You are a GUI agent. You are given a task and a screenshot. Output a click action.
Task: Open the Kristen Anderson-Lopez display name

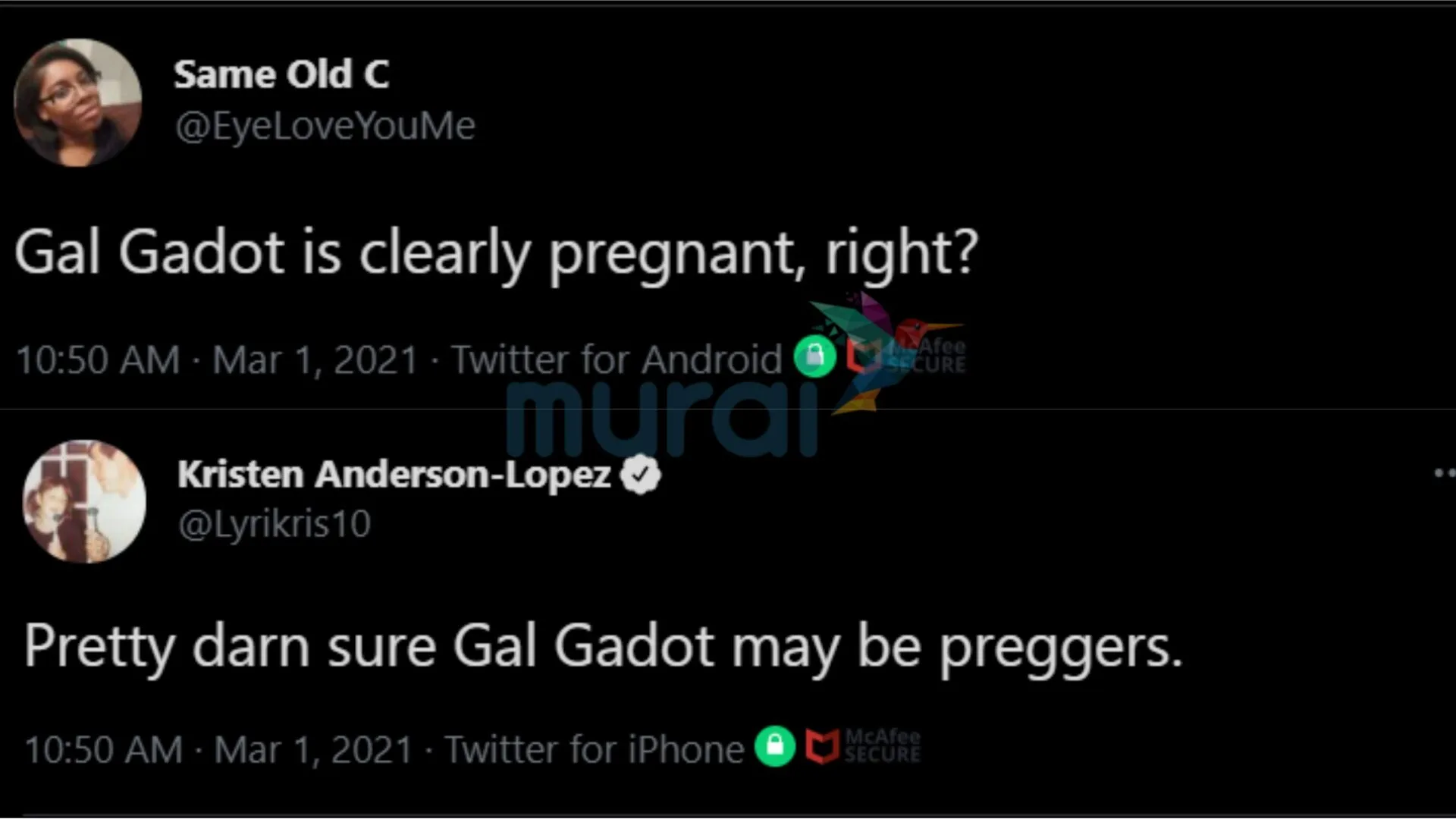click(x=394, y=475)
